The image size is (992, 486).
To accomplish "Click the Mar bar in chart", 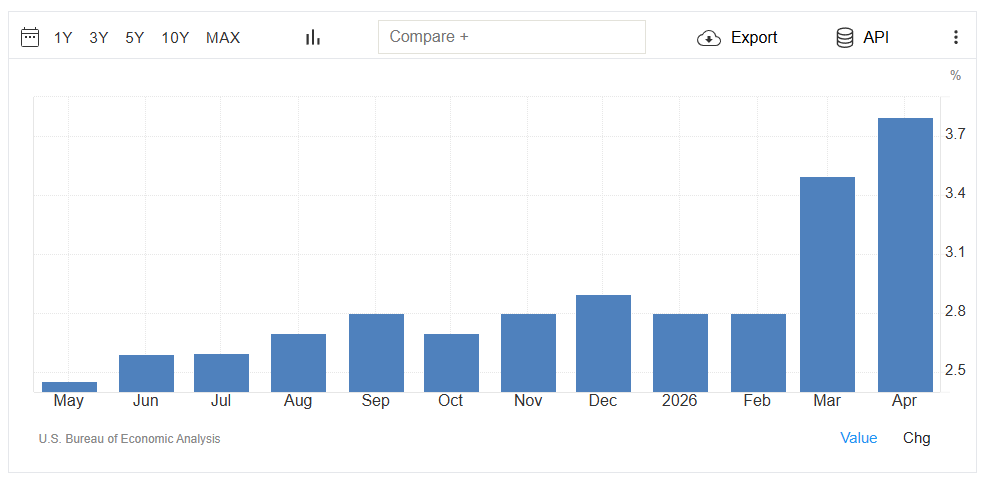I will [828, 285].
